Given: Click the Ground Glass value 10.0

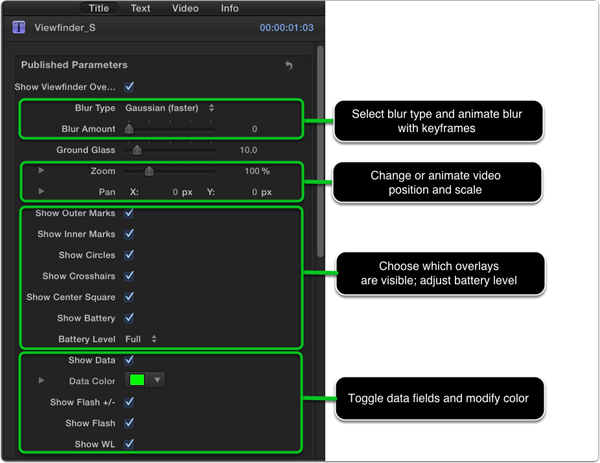Looking at the screenshot, I should coord(248,150).
